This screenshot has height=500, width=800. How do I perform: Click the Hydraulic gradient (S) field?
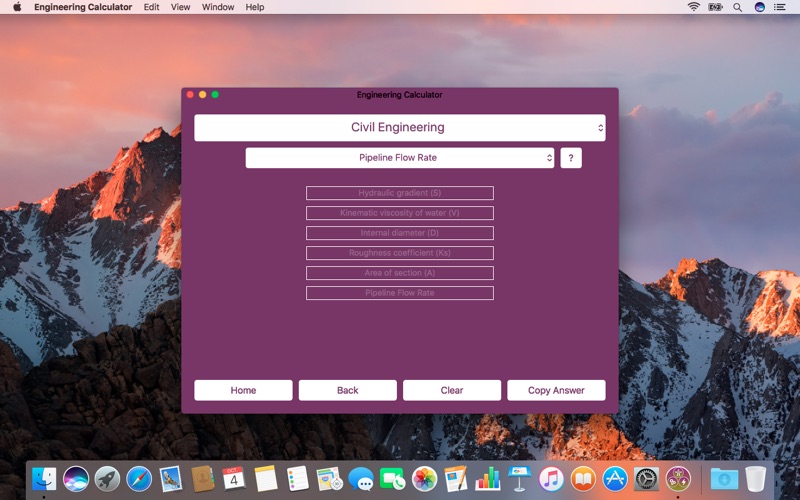[399, 193]
